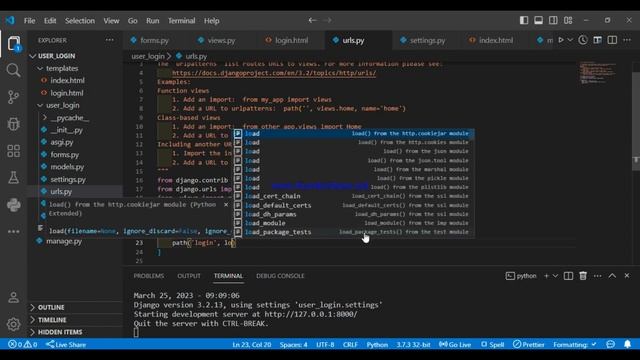Toggle Primary Side Bar layout
The width and height of the screenshot is (640, 360).
click(x=524, y=20)
